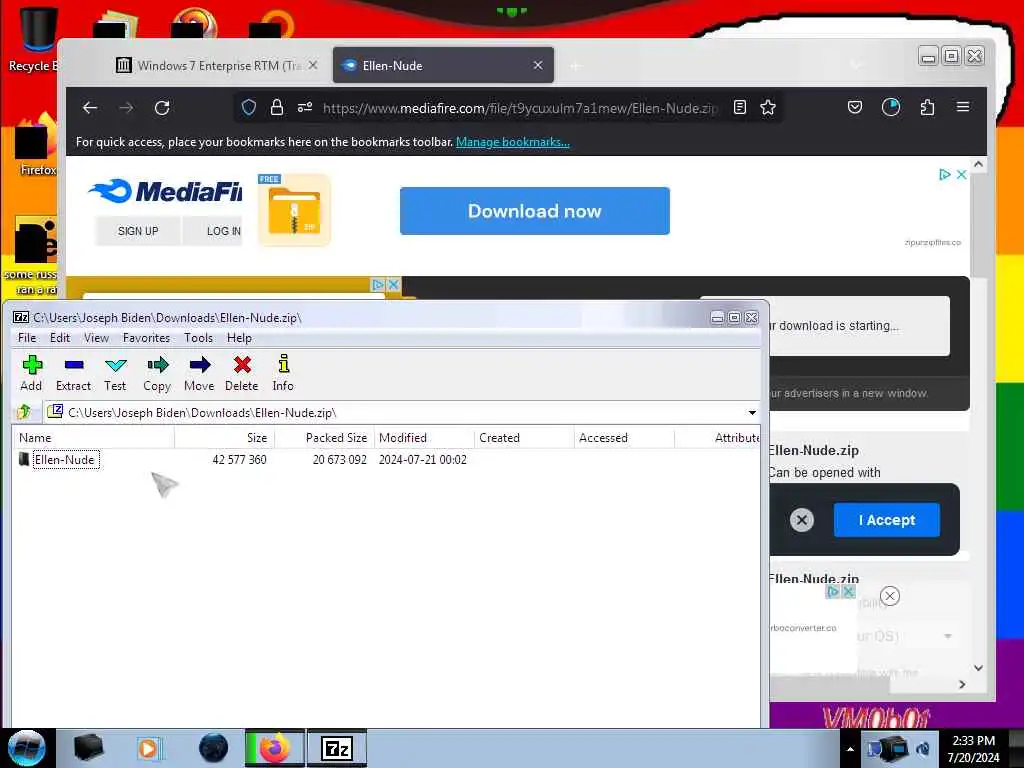The width and height of the screenshot is (1024, 768).
Task: Open Firefox extensions puzzle icon
Action: coord(927,107)
